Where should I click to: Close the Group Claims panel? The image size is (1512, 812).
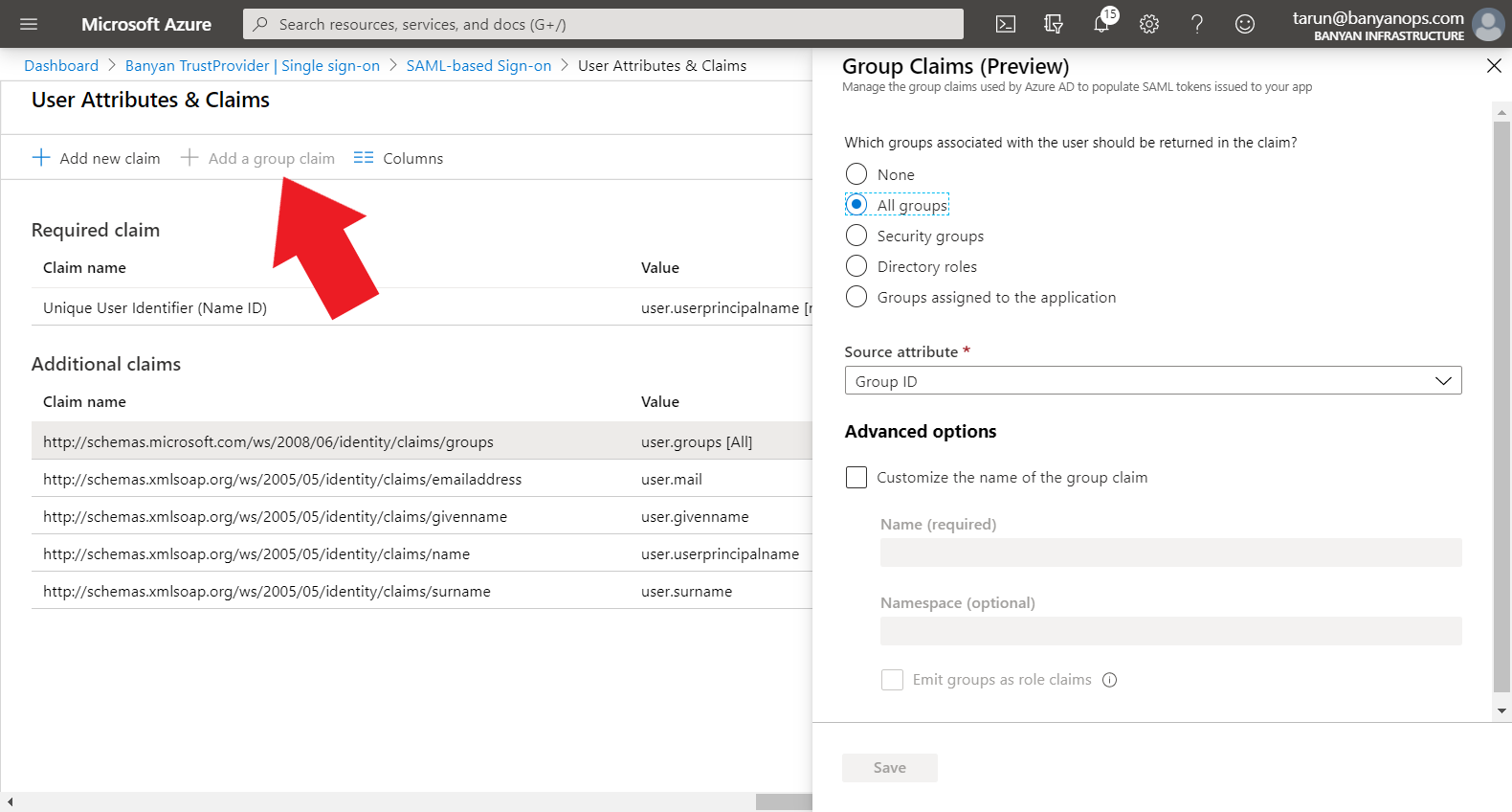click(x=1494, y=66)
